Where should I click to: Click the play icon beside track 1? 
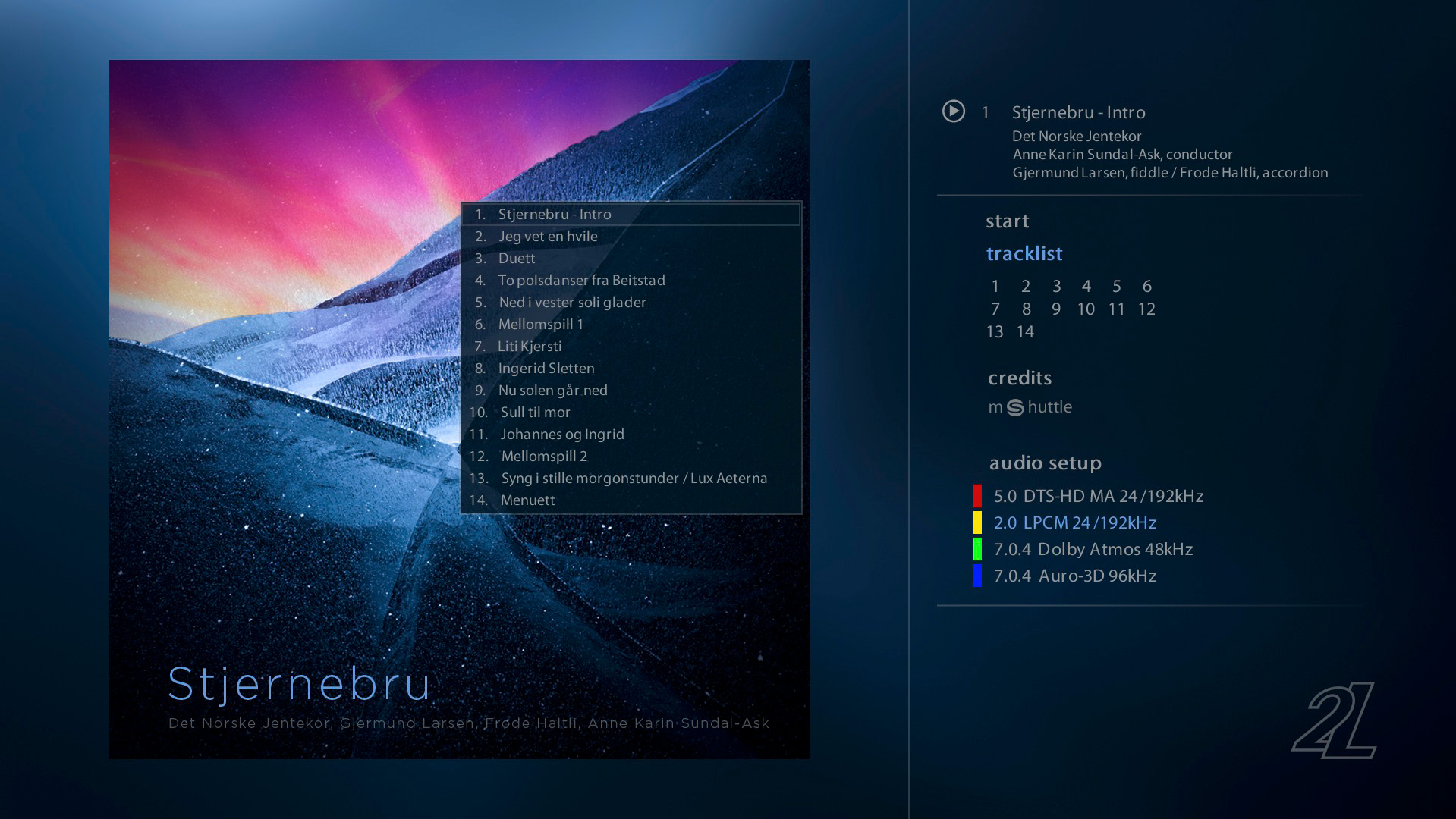pos(953,111)
